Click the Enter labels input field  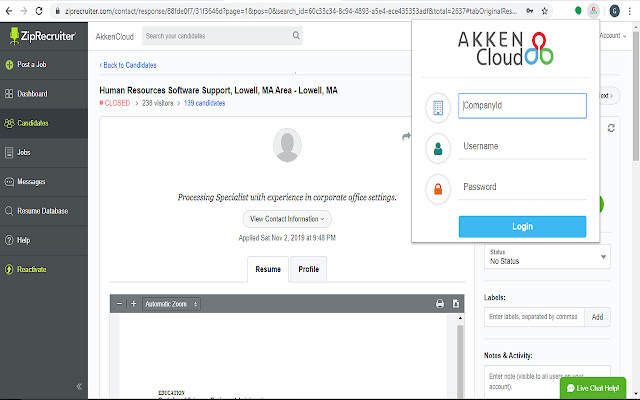534,317
